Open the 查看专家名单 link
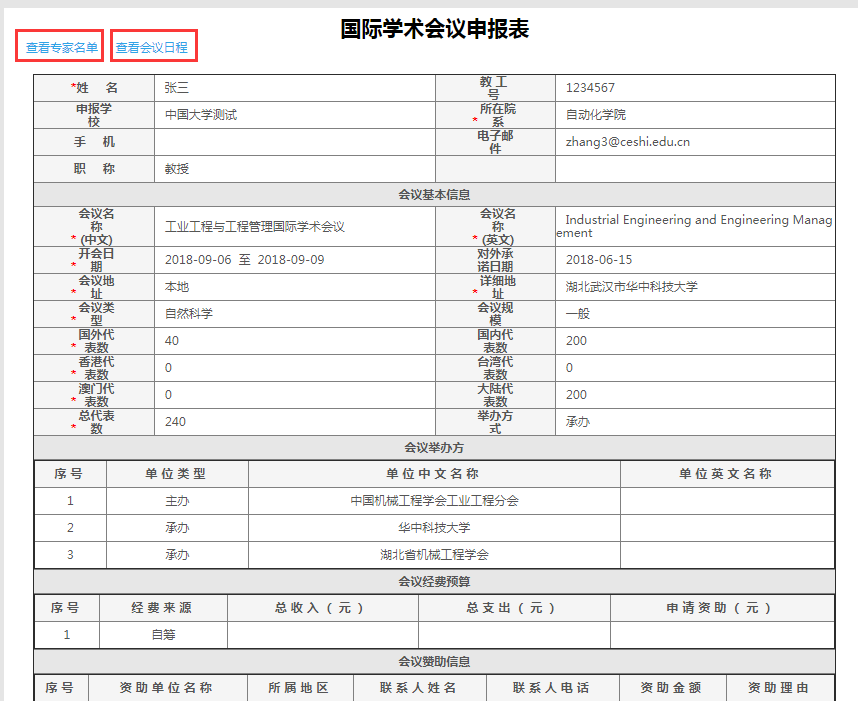 pyautogui.click(x=62, y=47)
